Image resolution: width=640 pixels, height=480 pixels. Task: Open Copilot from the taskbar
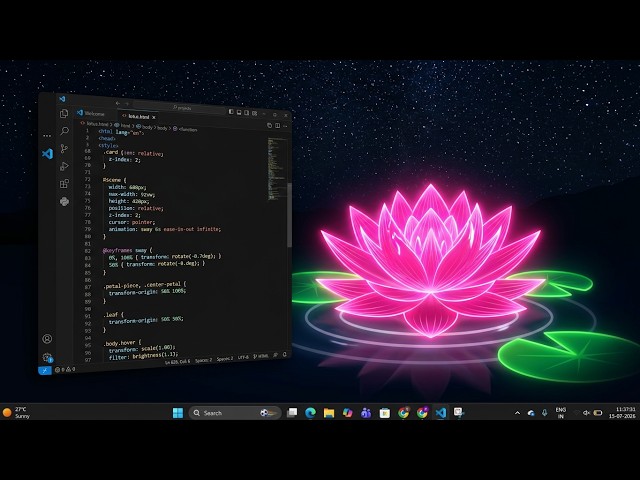[347, 413]
